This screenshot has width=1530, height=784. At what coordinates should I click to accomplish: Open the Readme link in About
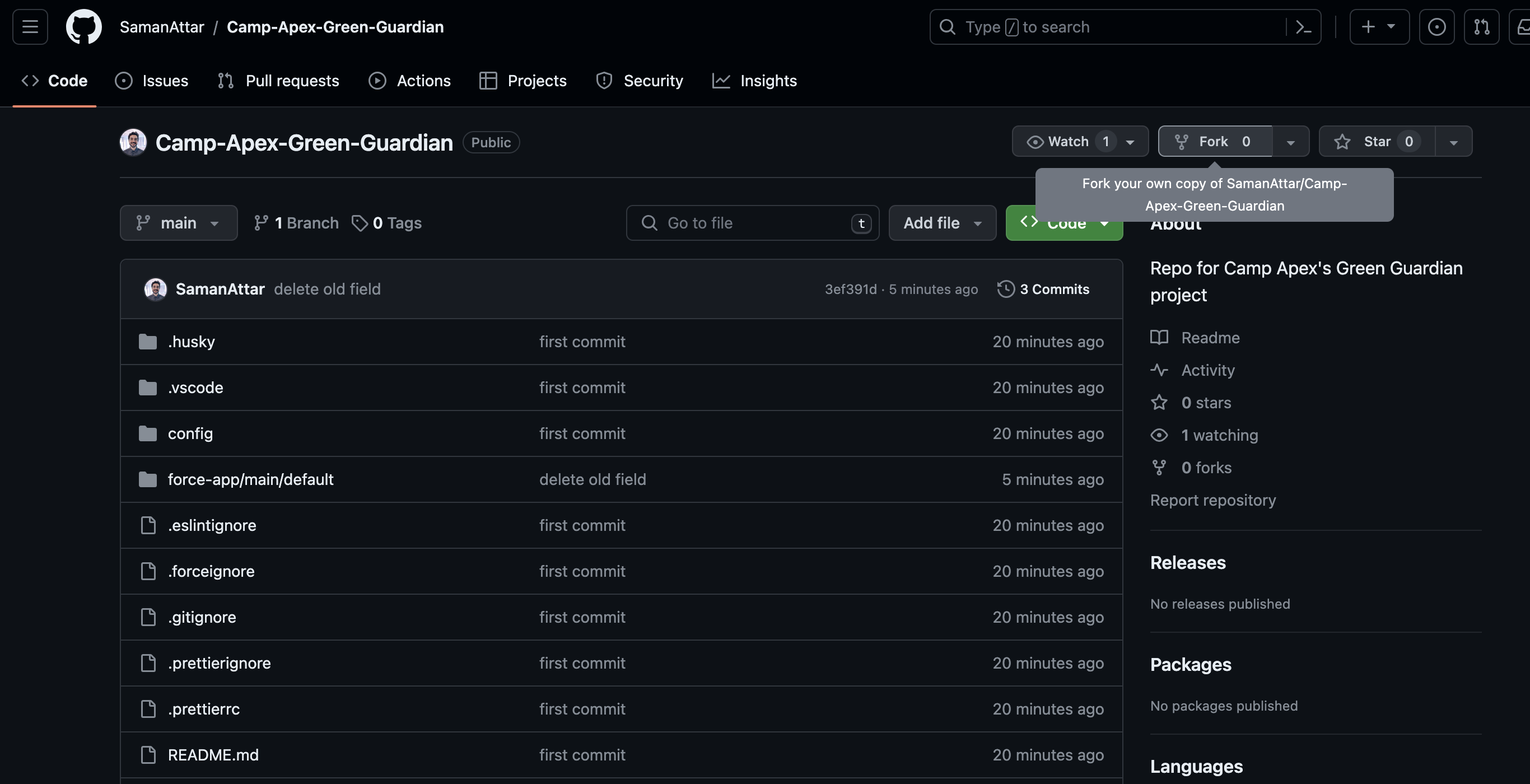point(1195,337)
